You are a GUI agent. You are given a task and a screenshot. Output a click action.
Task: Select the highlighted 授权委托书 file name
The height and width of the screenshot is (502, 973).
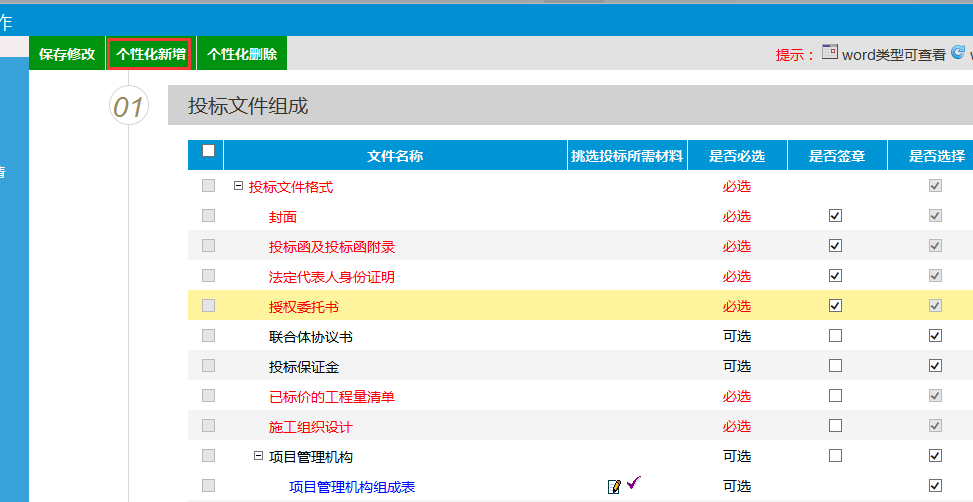[x=304, y=307]
